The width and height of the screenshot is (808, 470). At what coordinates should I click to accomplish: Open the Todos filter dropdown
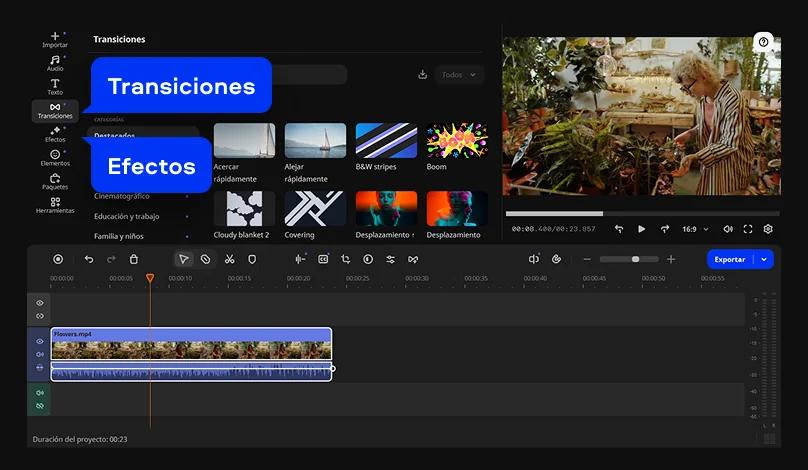pyautogui.click(x=459, y=75)
